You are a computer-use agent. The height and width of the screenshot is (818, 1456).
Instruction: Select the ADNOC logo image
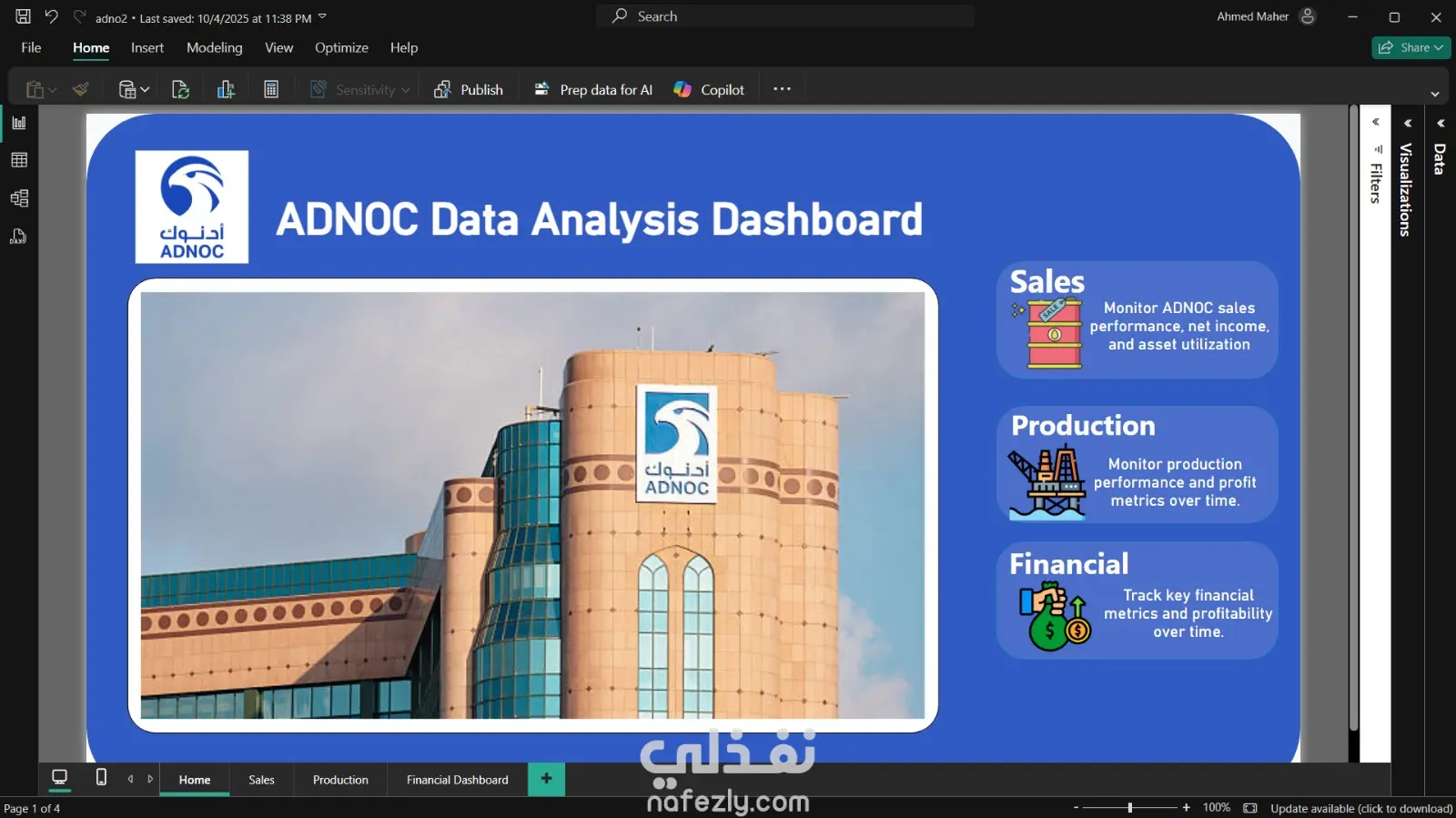[192, 207]
